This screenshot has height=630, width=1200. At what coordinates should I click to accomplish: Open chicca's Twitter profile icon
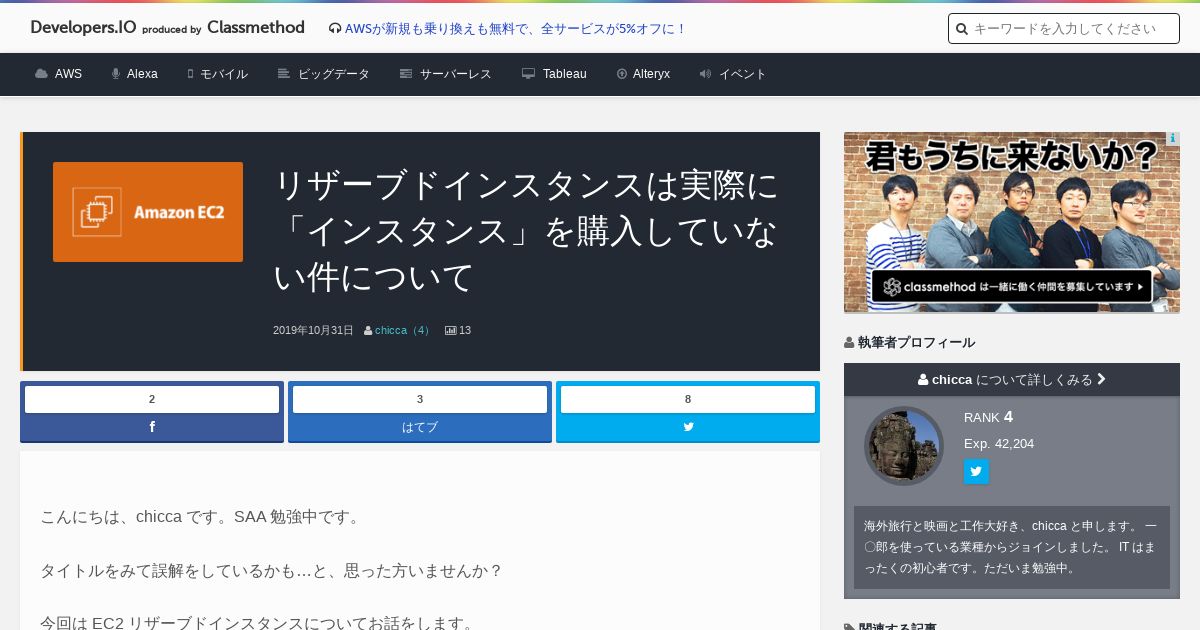[x=976, y=471]
